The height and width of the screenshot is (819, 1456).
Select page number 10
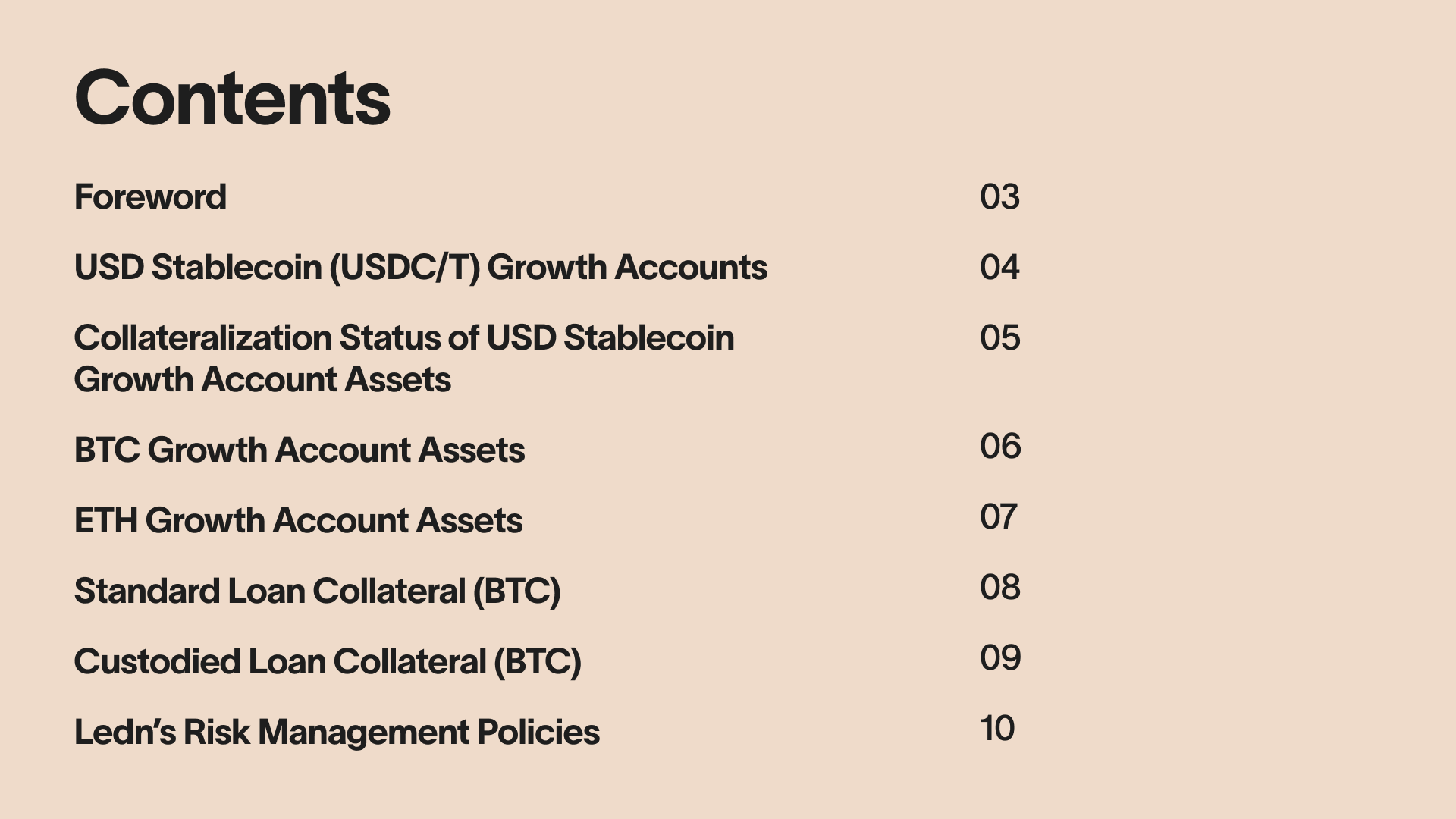point(997,729)
